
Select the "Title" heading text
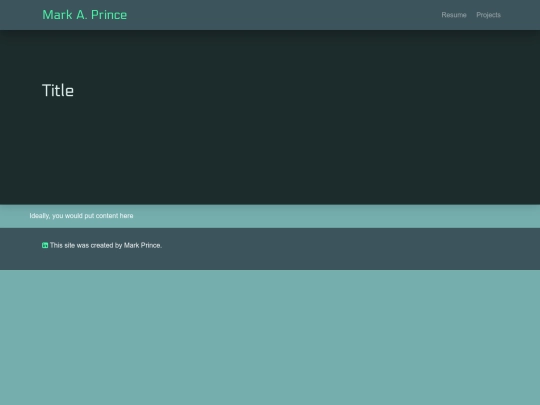58,91
